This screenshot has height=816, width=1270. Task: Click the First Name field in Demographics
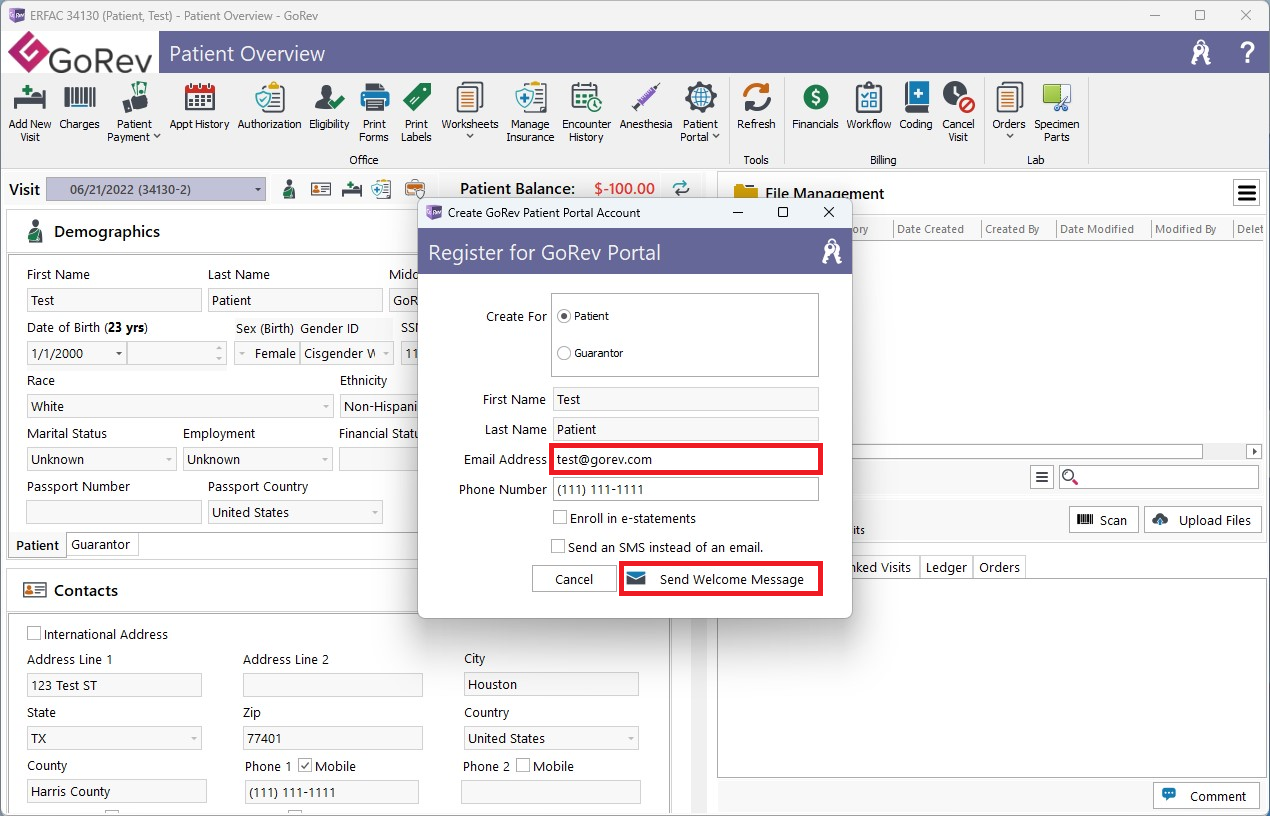114,300
